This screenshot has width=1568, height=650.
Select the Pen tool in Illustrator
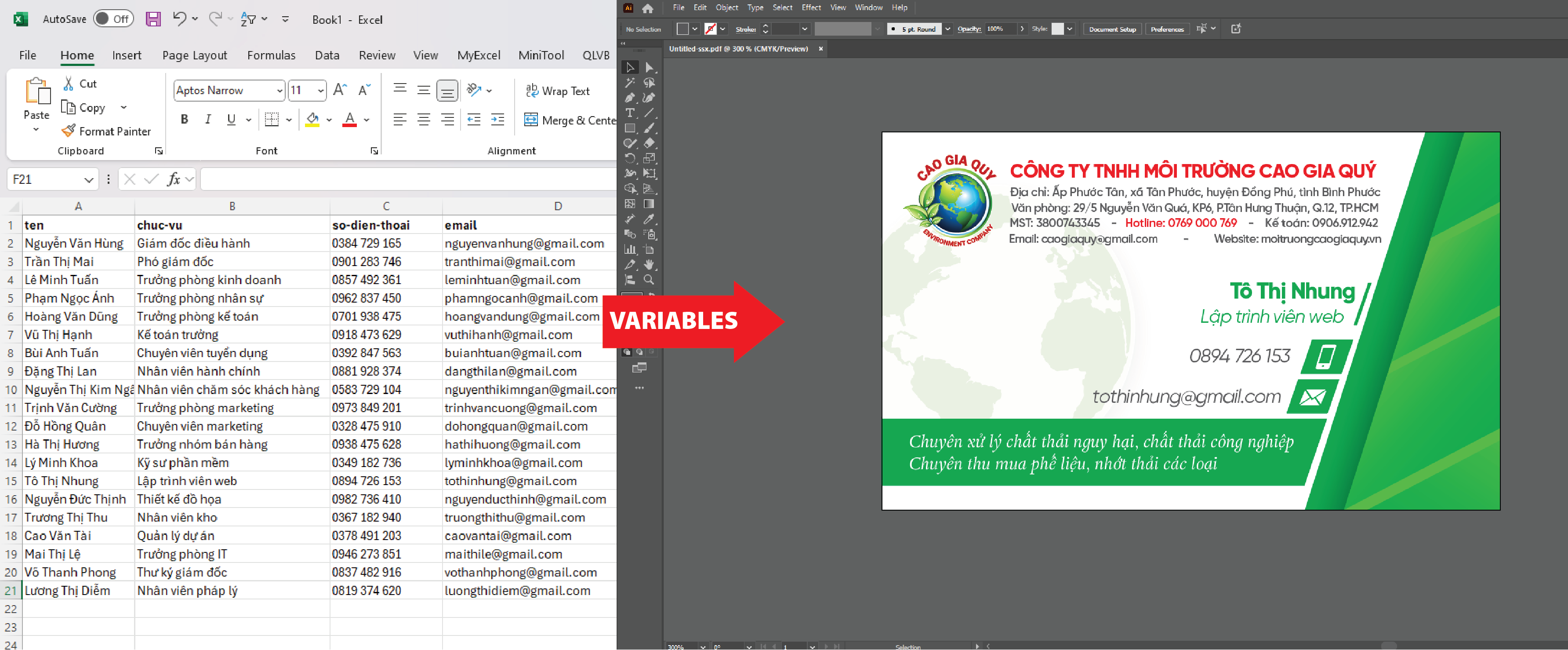click(630, 98)
